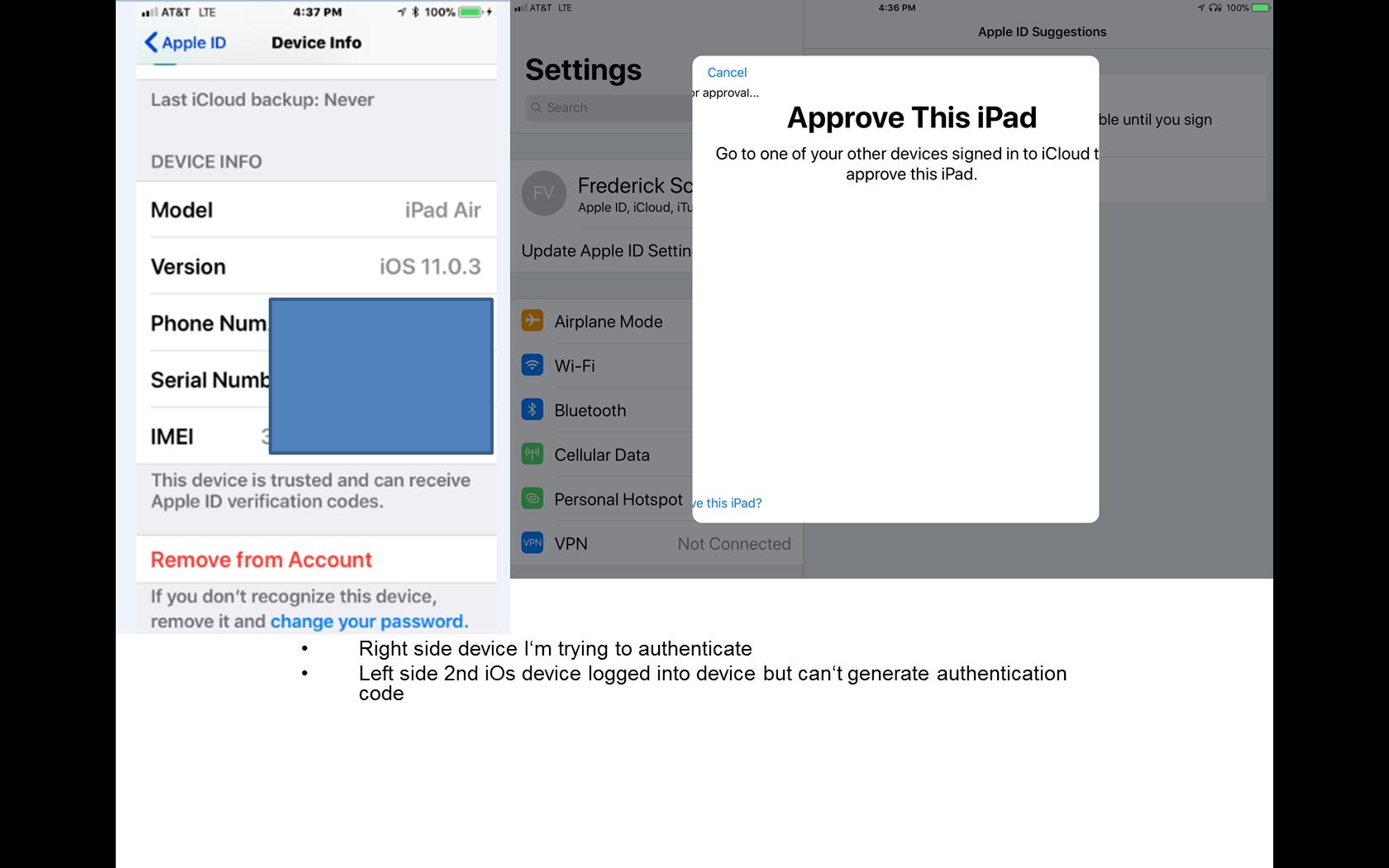The image size is (1389, 868).
Task: Tap the Model row showing iPad Air
Action: click(316, 210)
